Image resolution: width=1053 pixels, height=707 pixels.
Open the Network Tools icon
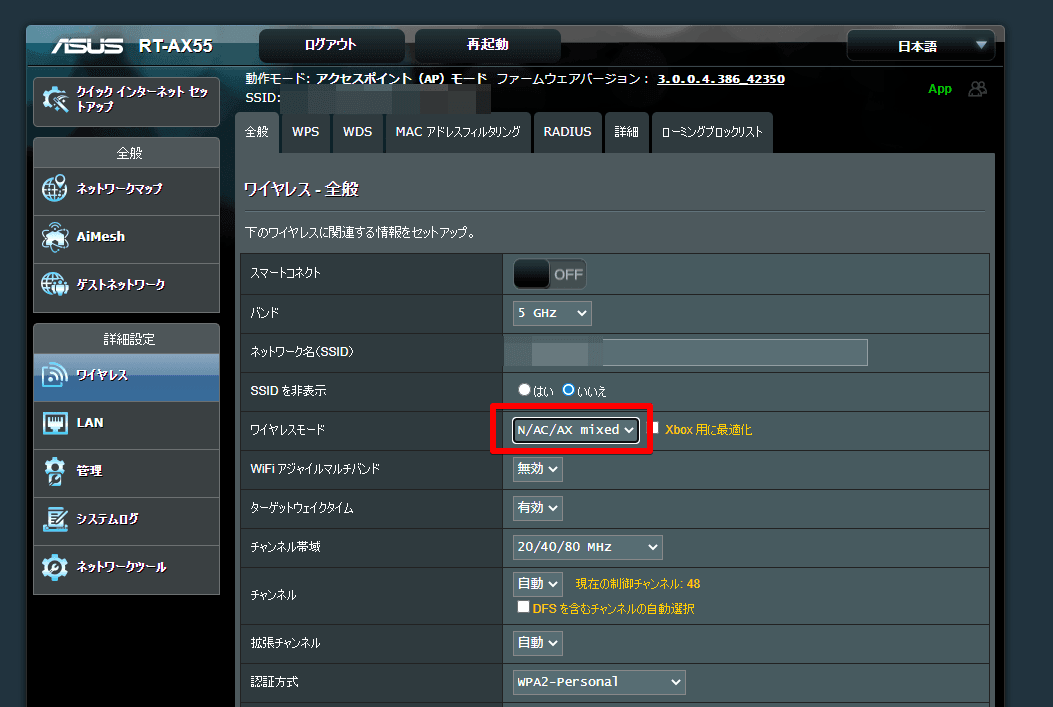point(55,567)
